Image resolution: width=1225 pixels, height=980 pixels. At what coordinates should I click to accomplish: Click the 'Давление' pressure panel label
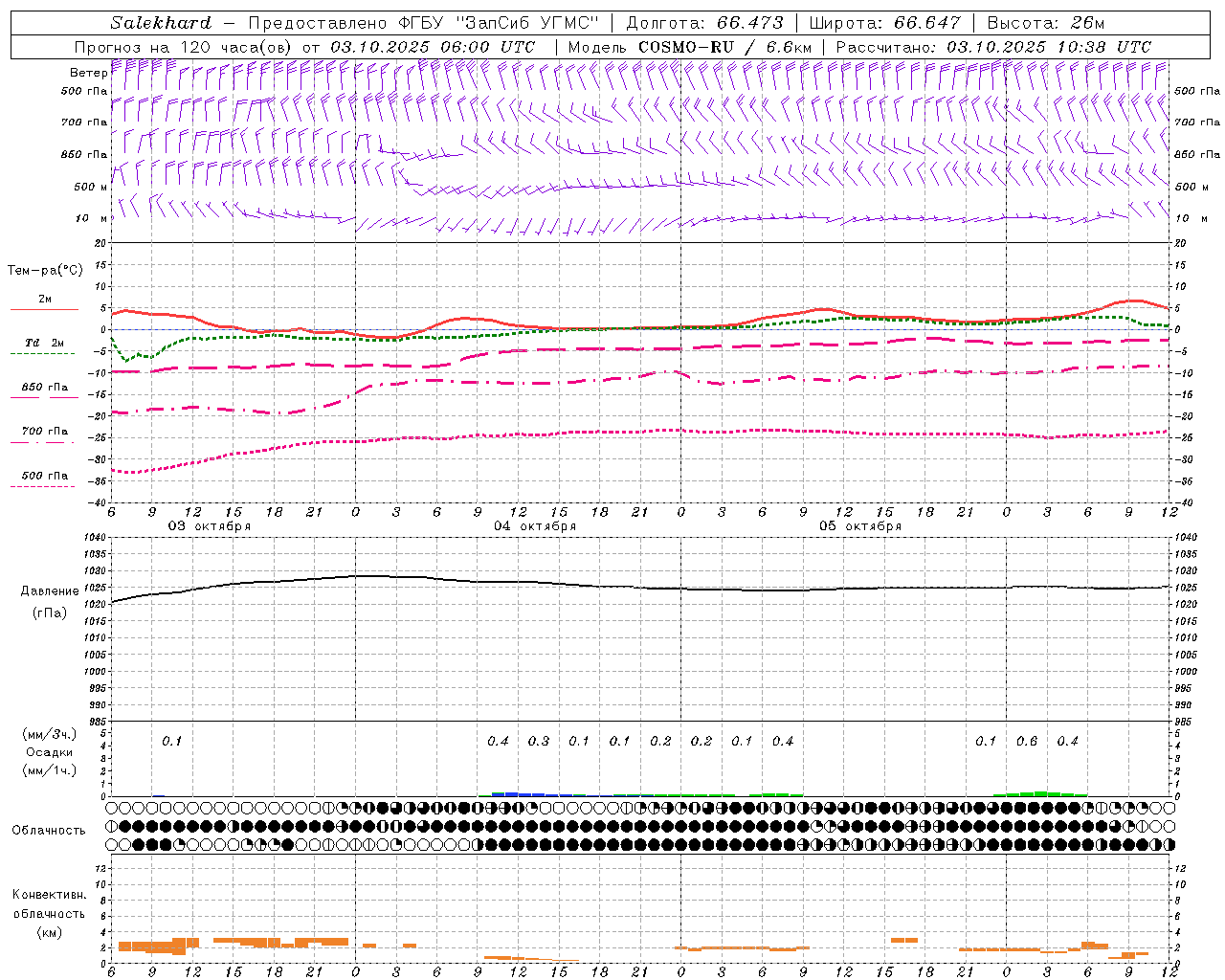coord(50,591)
